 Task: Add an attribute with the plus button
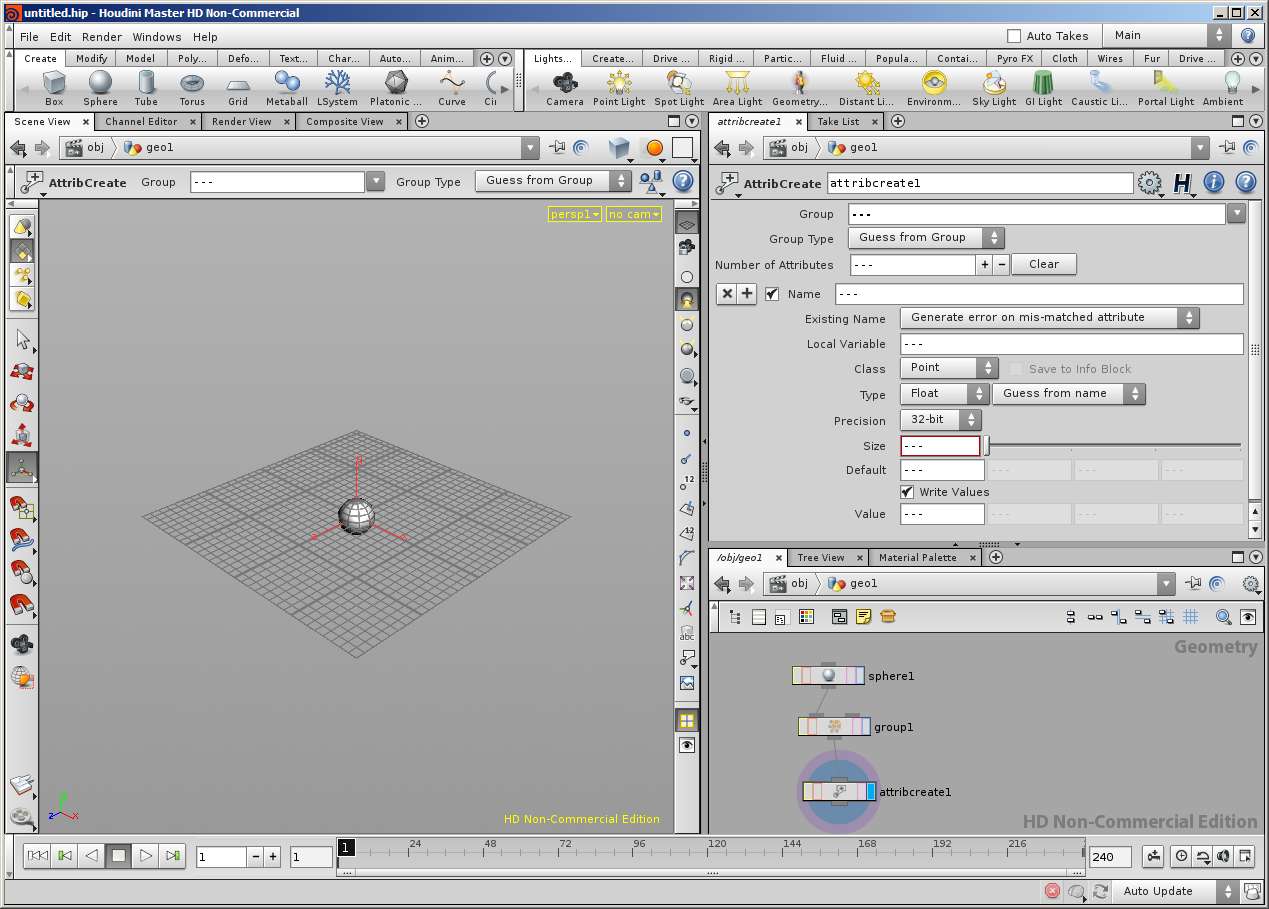747,294
